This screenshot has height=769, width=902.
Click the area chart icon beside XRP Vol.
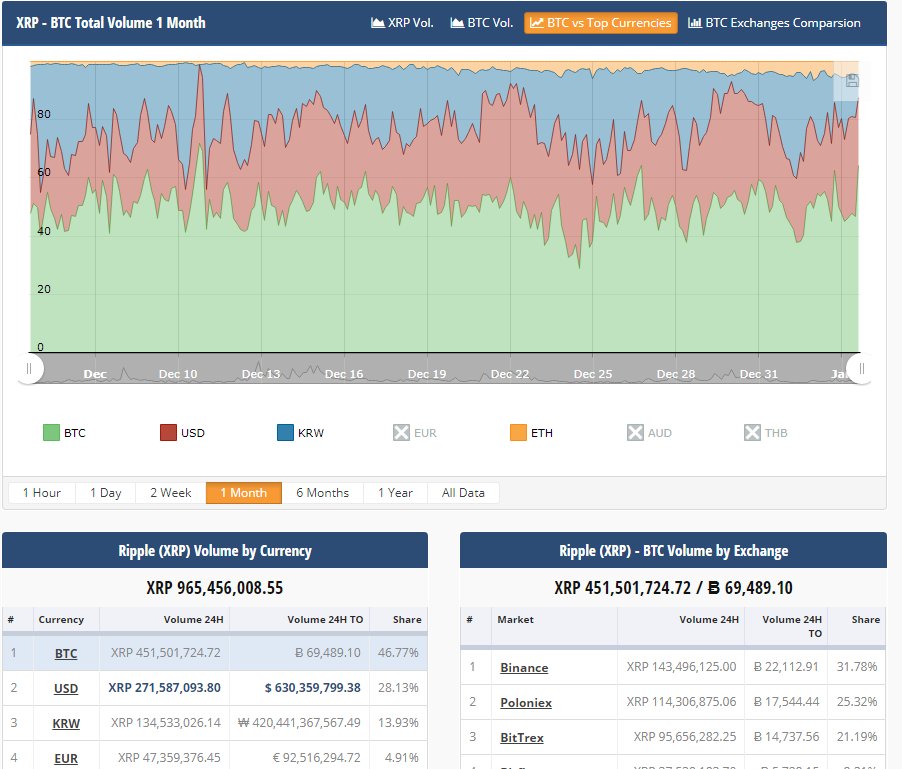click(x=377, y=23)
